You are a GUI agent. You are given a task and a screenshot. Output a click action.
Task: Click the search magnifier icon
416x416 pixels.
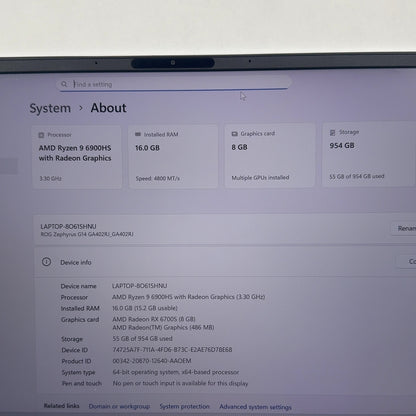tap(64, 84)
